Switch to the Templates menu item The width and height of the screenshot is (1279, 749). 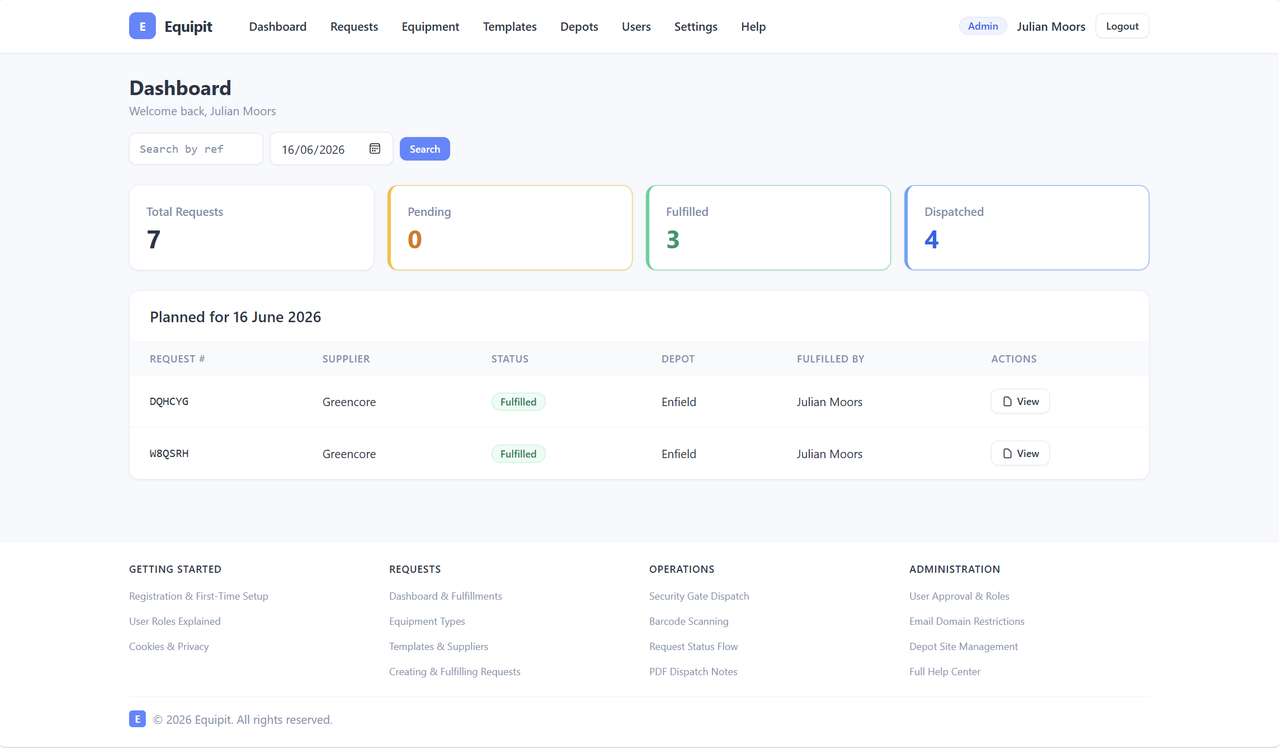(x=510, y=27)
